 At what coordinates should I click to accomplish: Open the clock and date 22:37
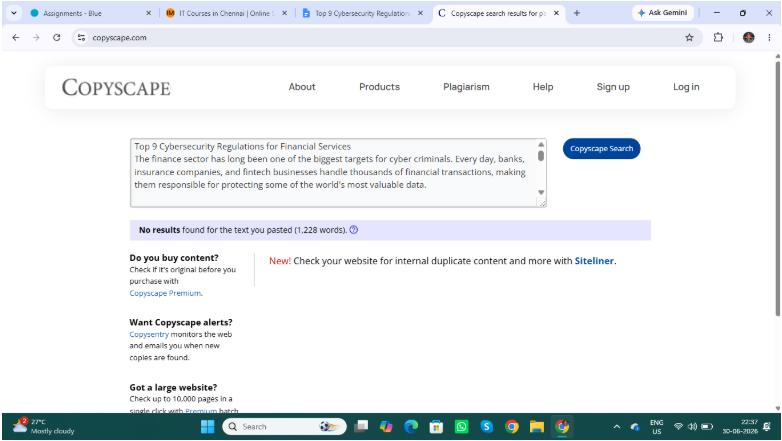coord(740,427)
